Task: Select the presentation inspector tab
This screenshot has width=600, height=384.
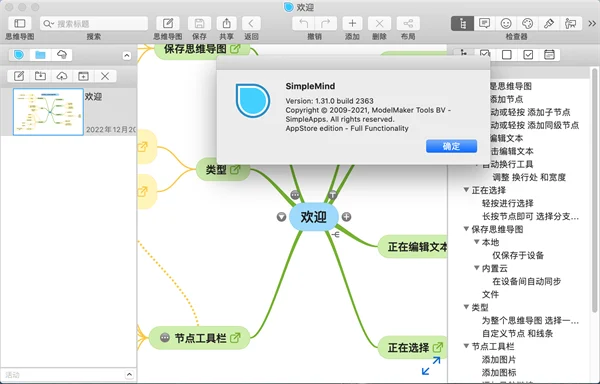Action: pos(571,24)
